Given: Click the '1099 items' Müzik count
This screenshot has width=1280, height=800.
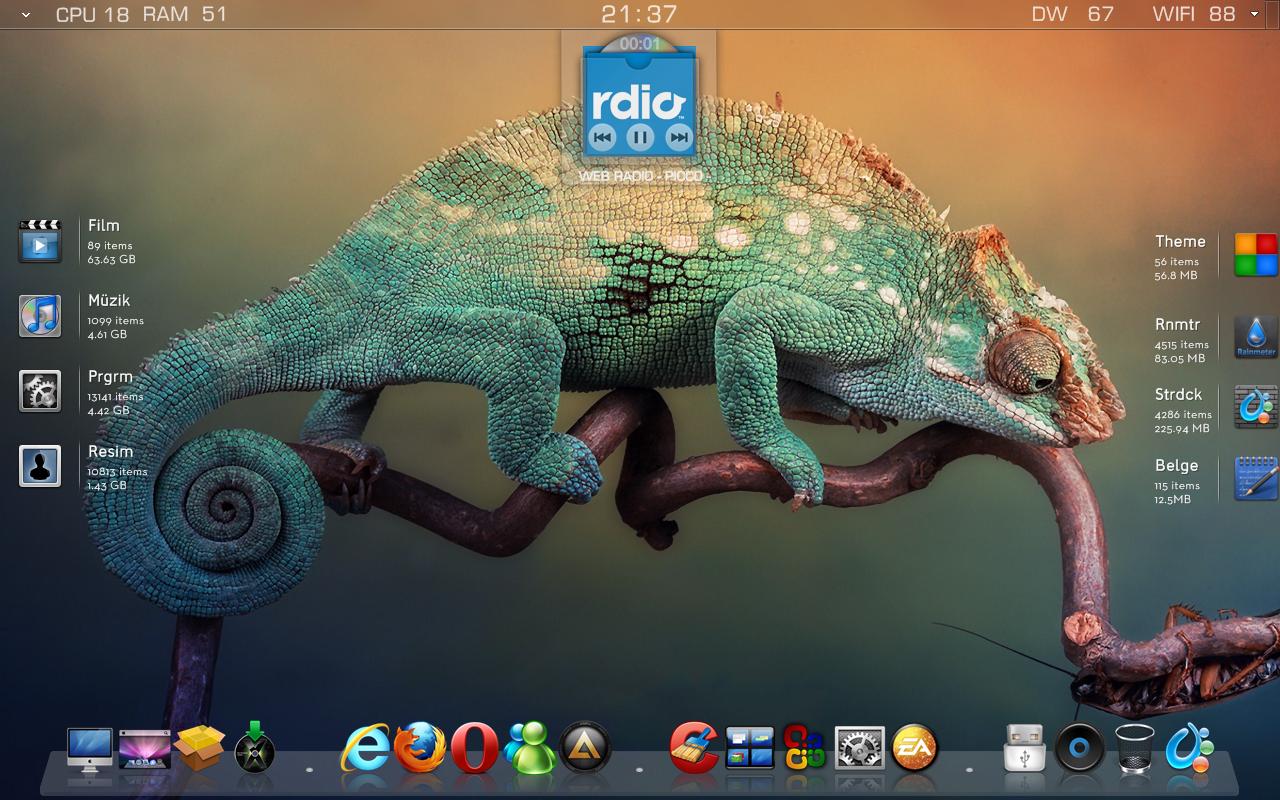Looking at the screenshot, I should (115, 321).
